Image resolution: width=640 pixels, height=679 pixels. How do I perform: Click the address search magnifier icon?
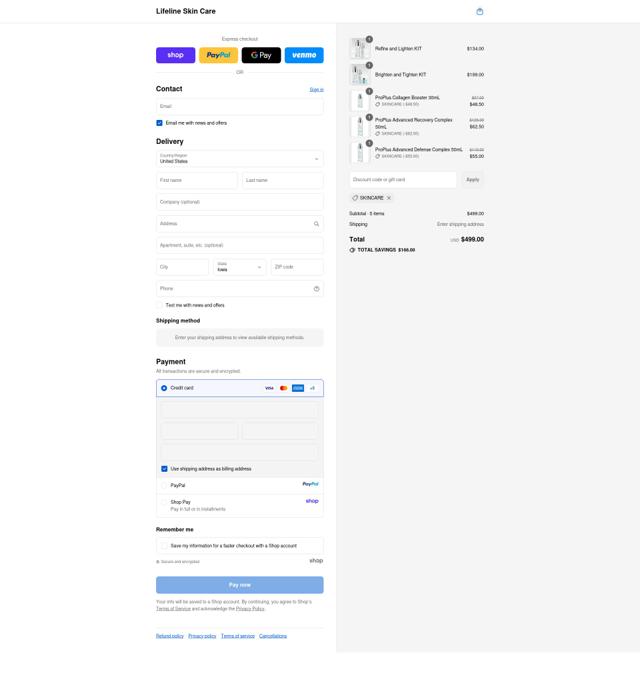coord(317,224)
